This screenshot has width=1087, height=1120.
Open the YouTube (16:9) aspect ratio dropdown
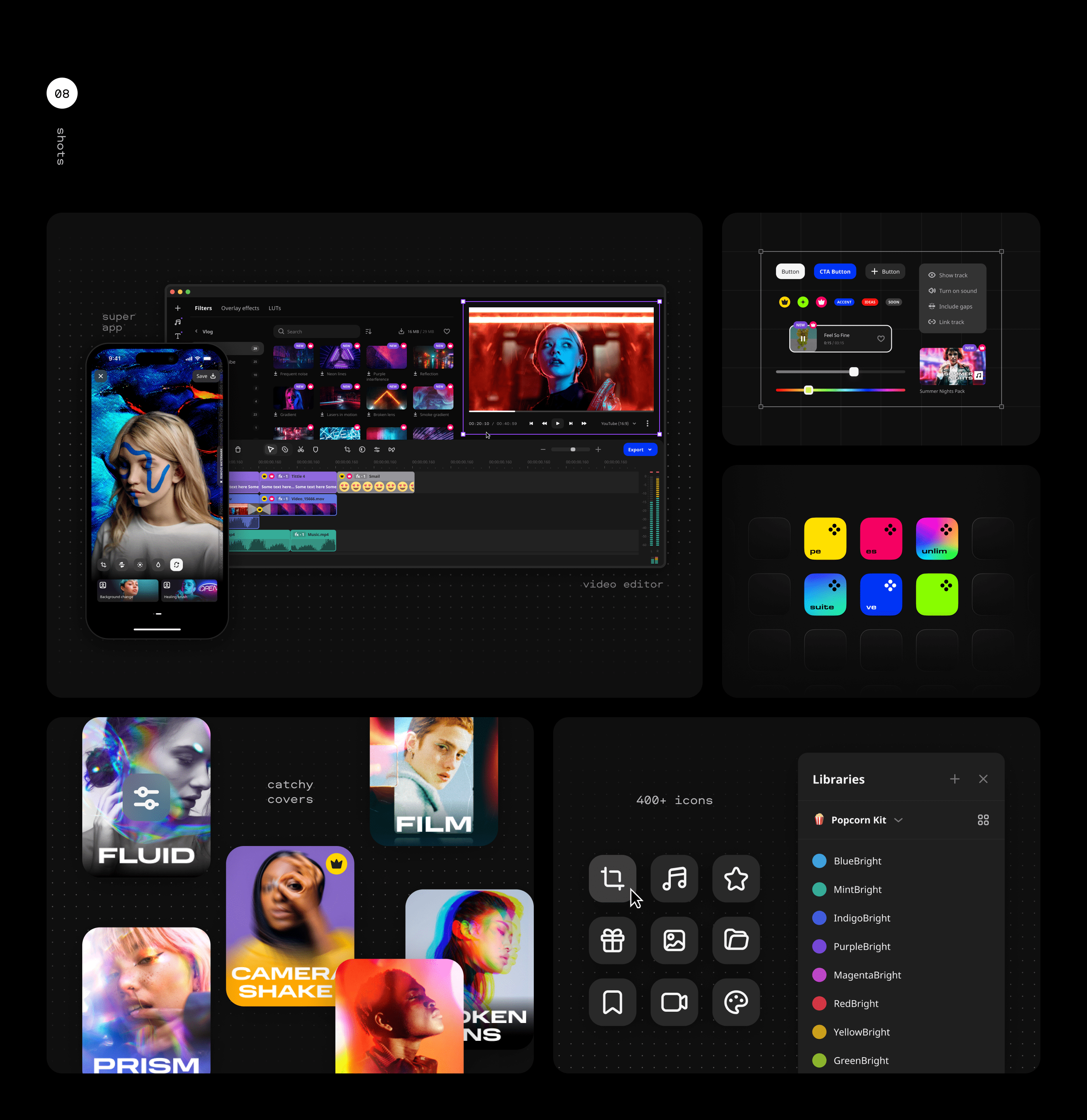(x=618, y=423)
